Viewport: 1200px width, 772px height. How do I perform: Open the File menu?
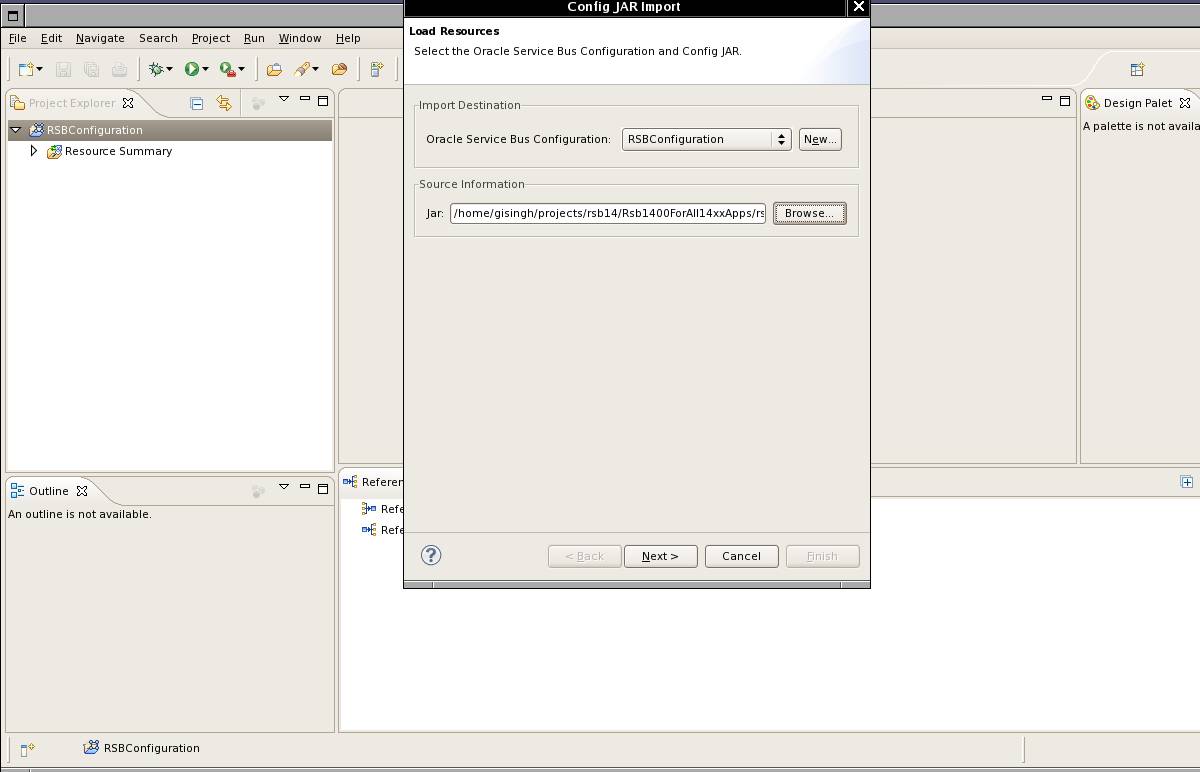click(18, 38)
